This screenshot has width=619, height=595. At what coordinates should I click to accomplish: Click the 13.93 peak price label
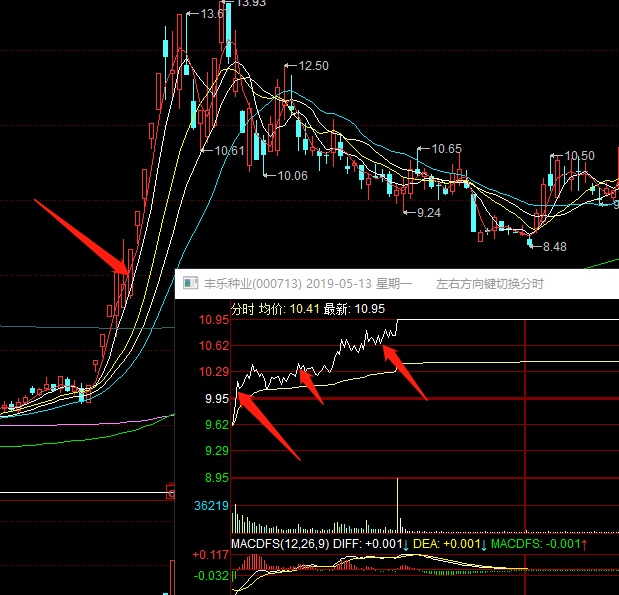tap(251, 3)
